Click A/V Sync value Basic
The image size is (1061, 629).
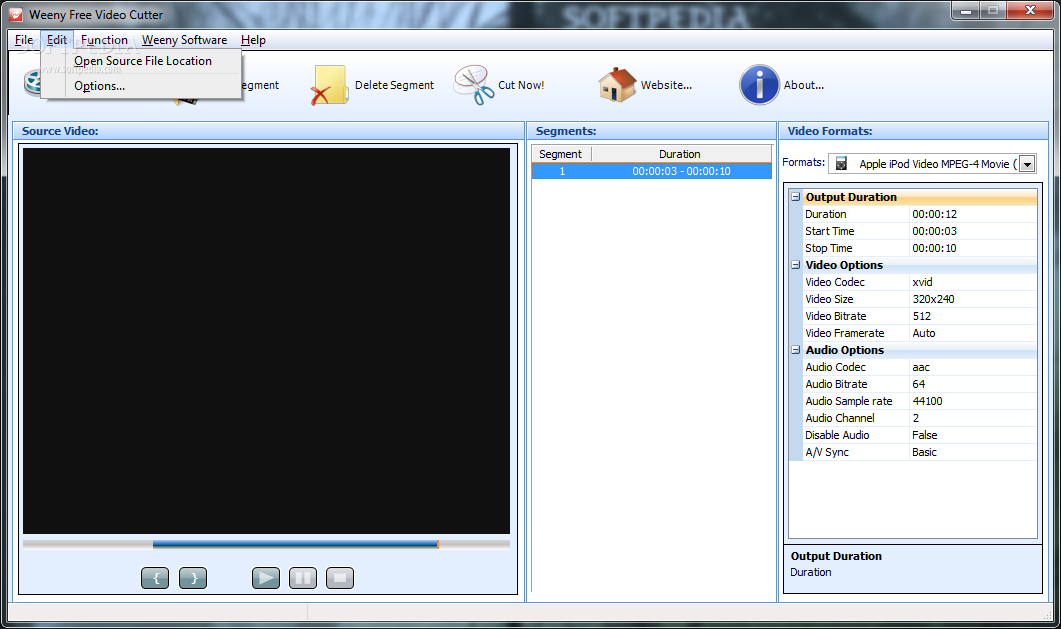tap(972, 452)
